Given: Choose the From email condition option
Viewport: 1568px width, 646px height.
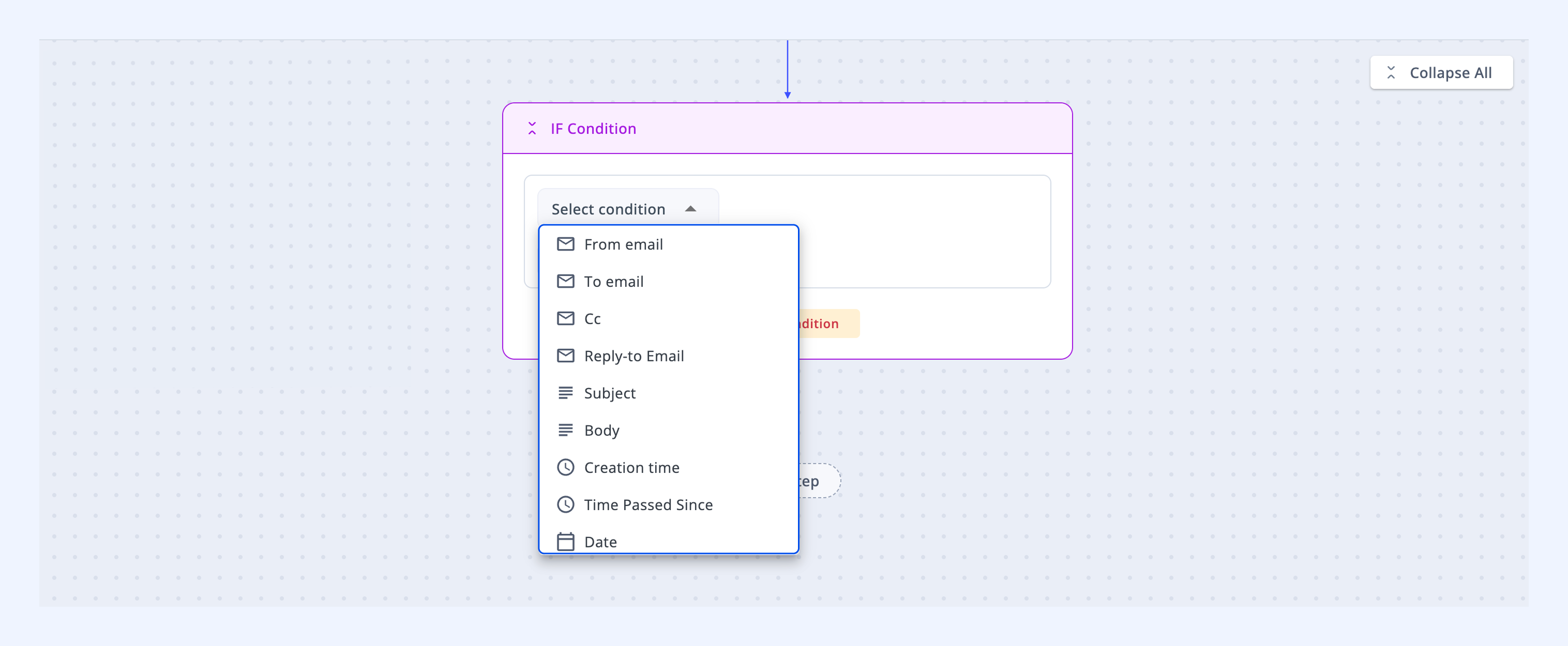Looking at the screenshot, I should pyautogui.click(x=668, y=244).
